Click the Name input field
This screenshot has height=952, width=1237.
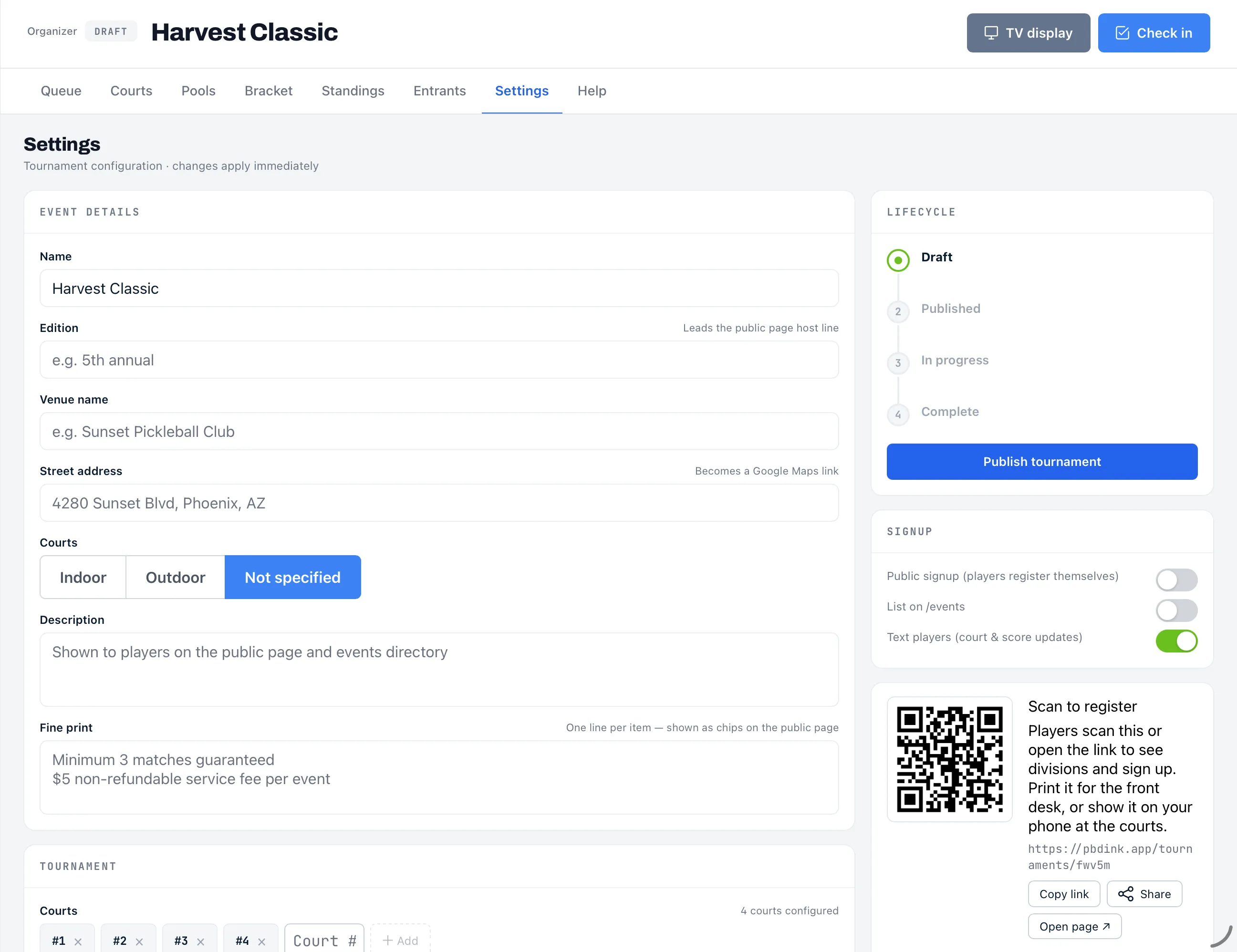(x=439, y=288)
